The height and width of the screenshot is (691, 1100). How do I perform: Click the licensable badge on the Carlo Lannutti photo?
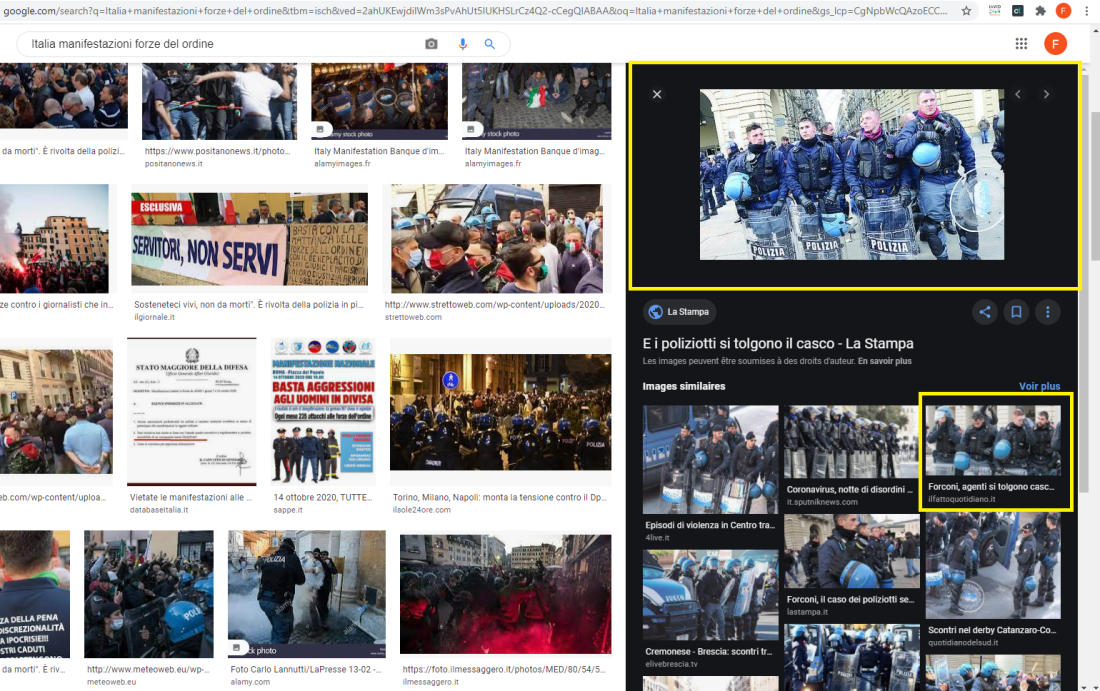pos(236,647)
